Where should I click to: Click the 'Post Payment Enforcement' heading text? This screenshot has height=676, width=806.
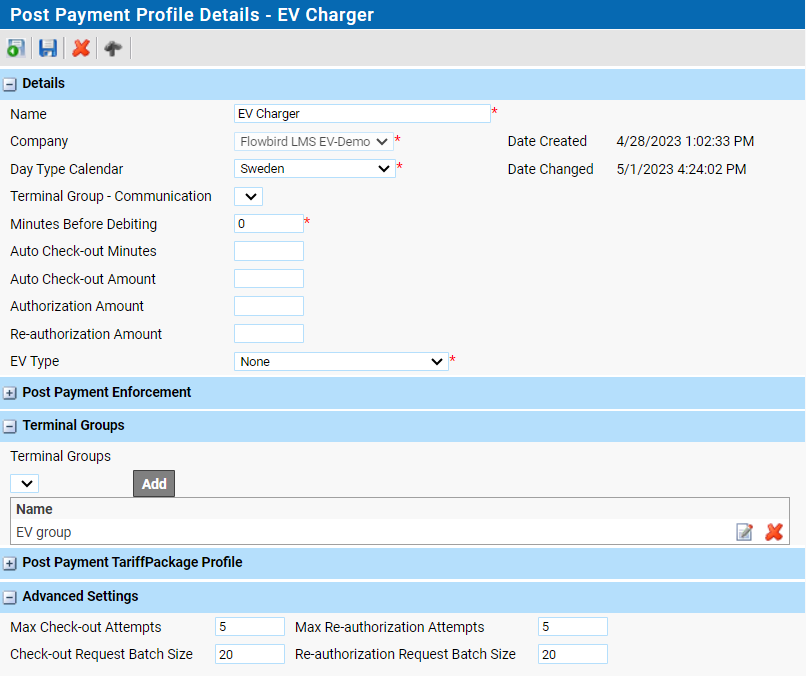(x=106, y=392)
